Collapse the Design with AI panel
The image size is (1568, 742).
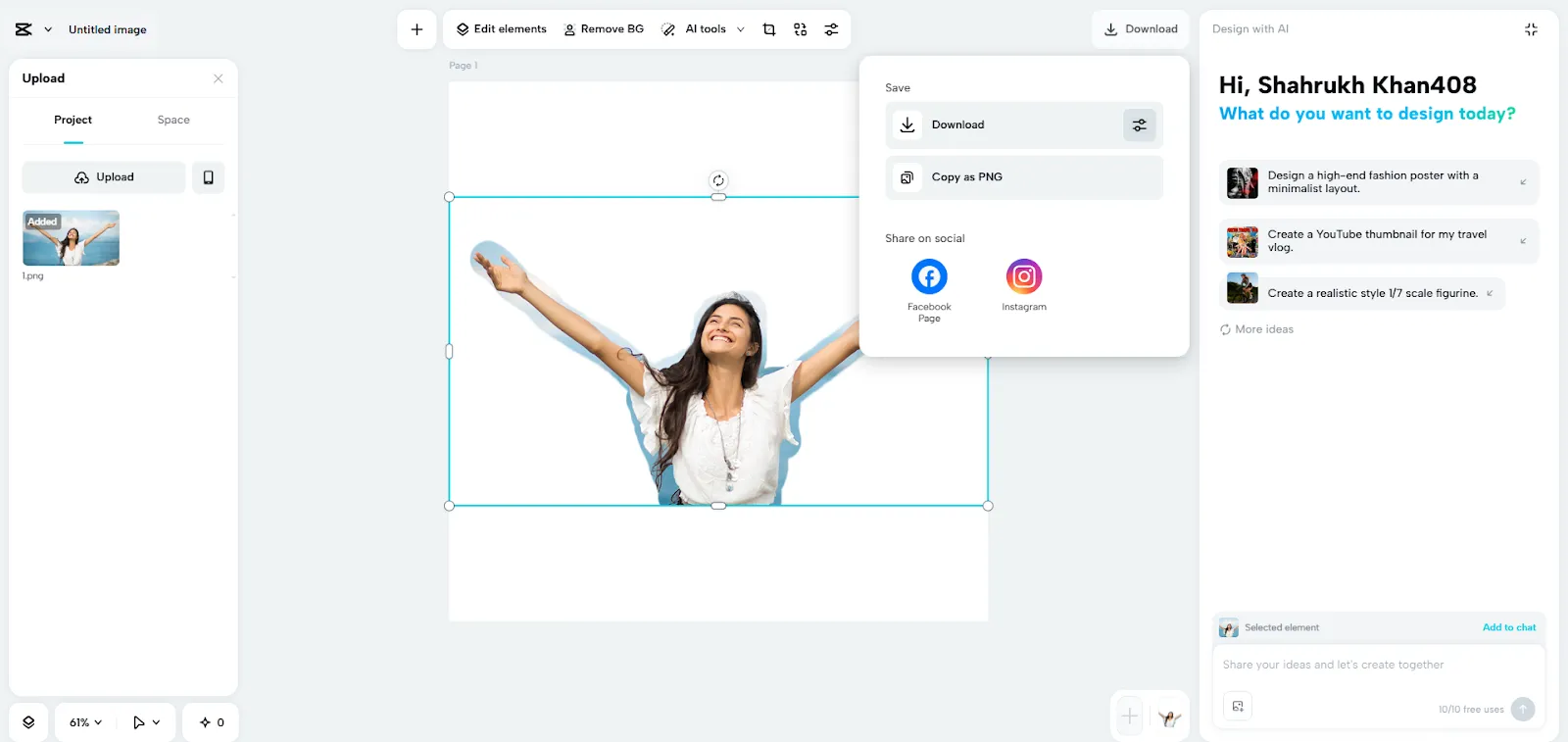coord(1531,29)
